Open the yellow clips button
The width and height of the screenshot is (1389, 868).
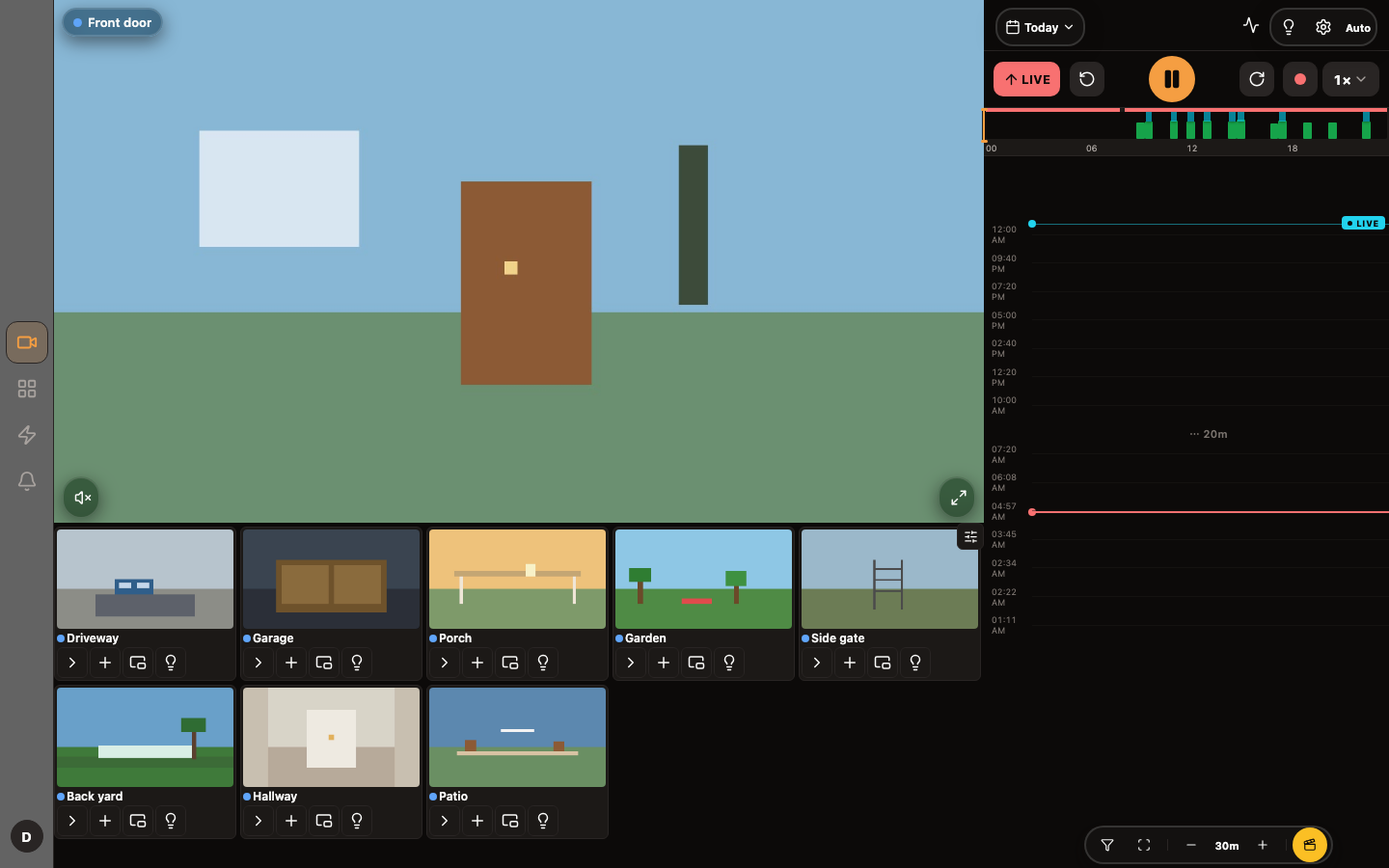1310,845
